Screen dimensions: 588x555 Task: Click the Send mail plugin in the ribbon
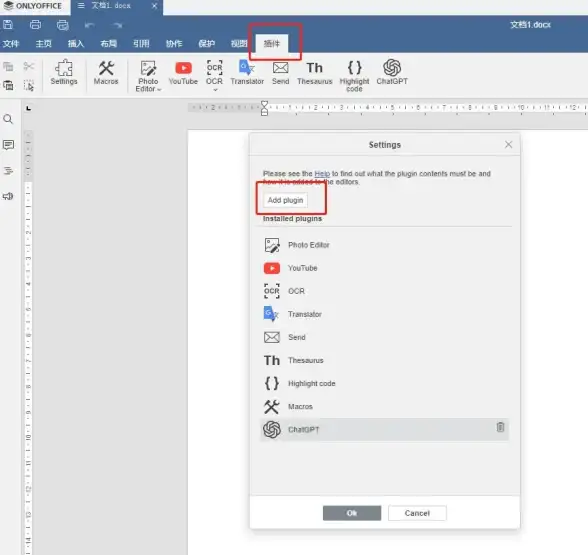[280, 73]
